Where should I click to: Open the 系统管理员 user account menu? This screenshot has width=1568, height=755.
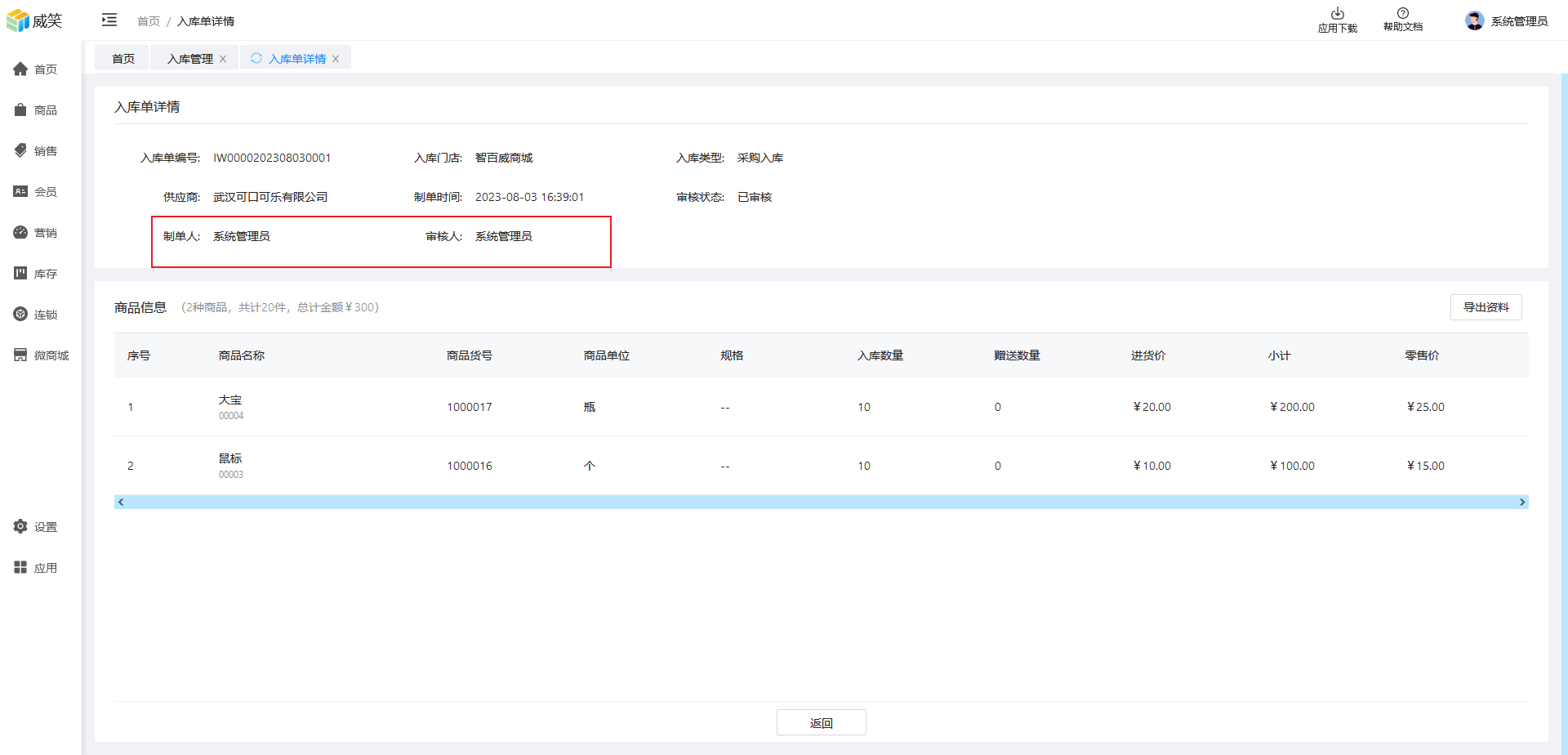tap(1507, 21)
